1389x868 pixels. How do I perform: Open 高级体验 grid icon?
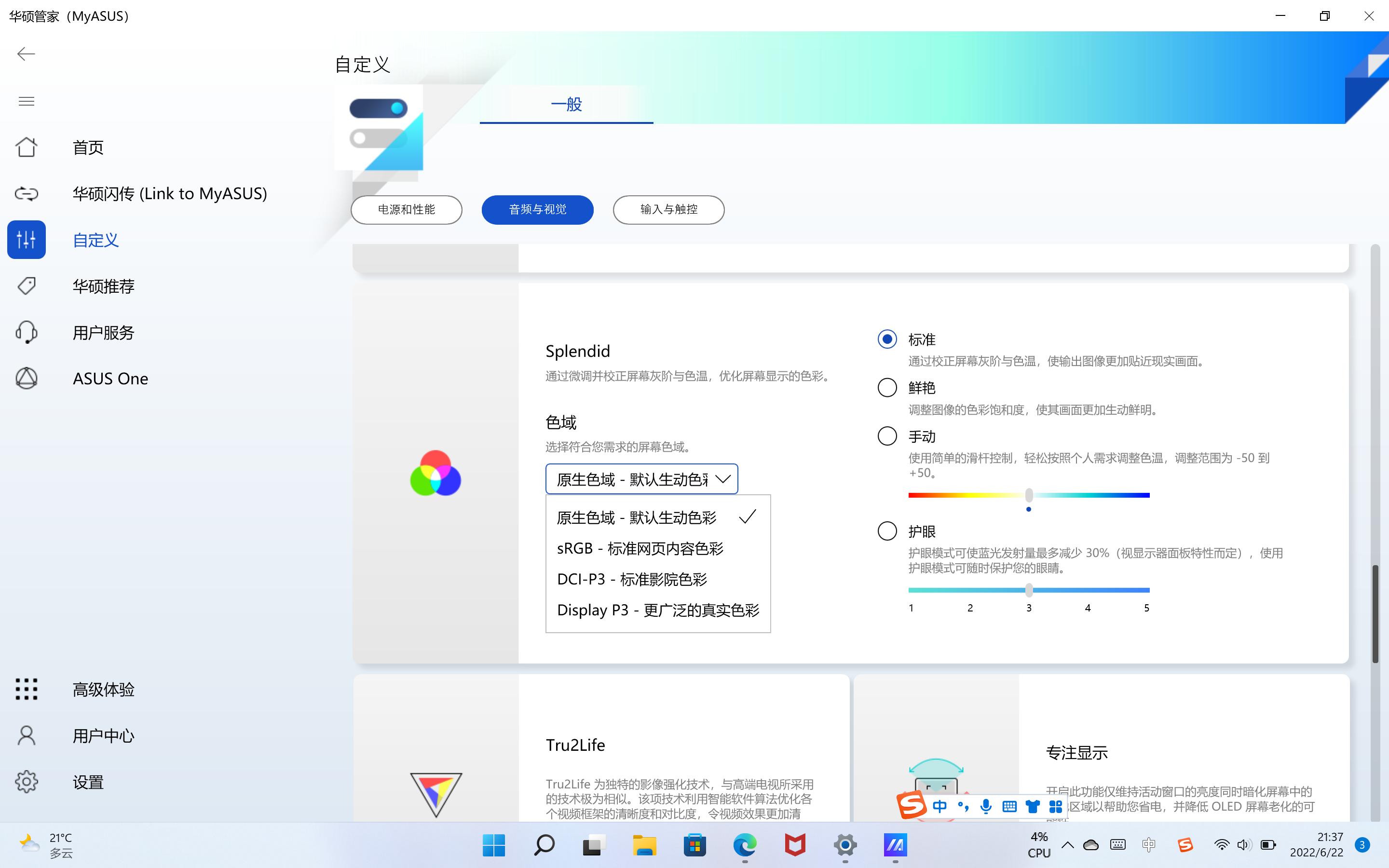(x=27, y=690)
